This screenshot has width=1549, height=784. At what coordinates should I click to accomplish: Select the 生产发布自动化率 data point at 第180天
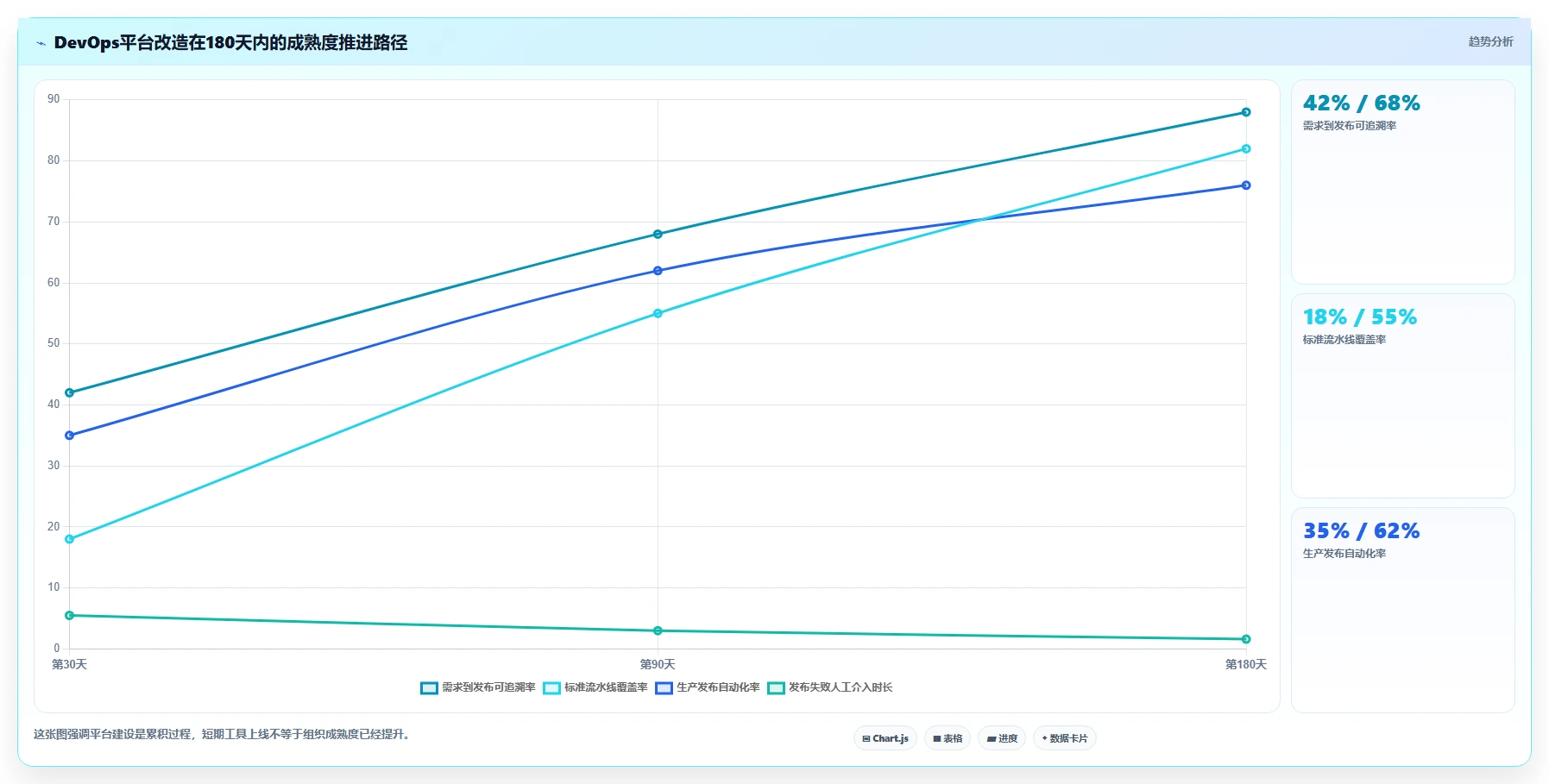[1246, 185]
